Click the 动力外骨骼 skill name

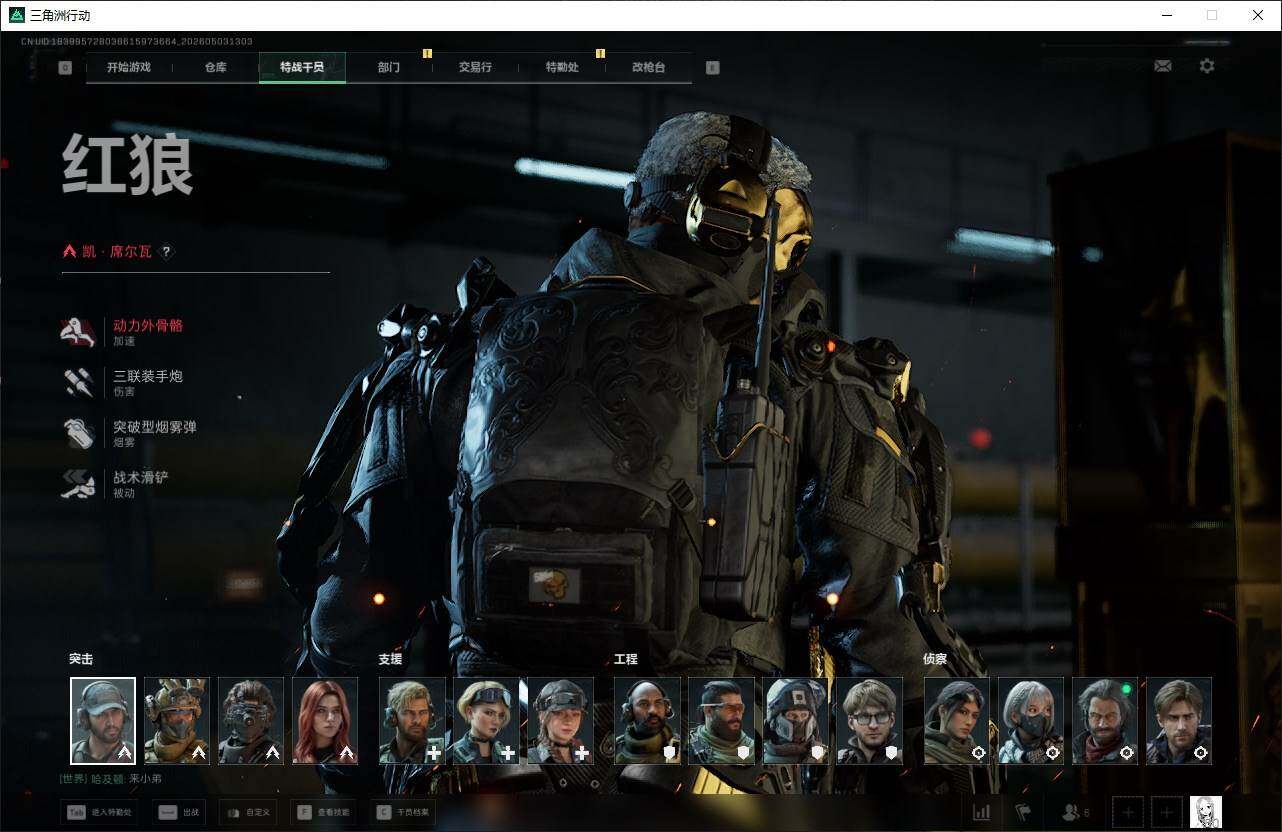(148, 325)
